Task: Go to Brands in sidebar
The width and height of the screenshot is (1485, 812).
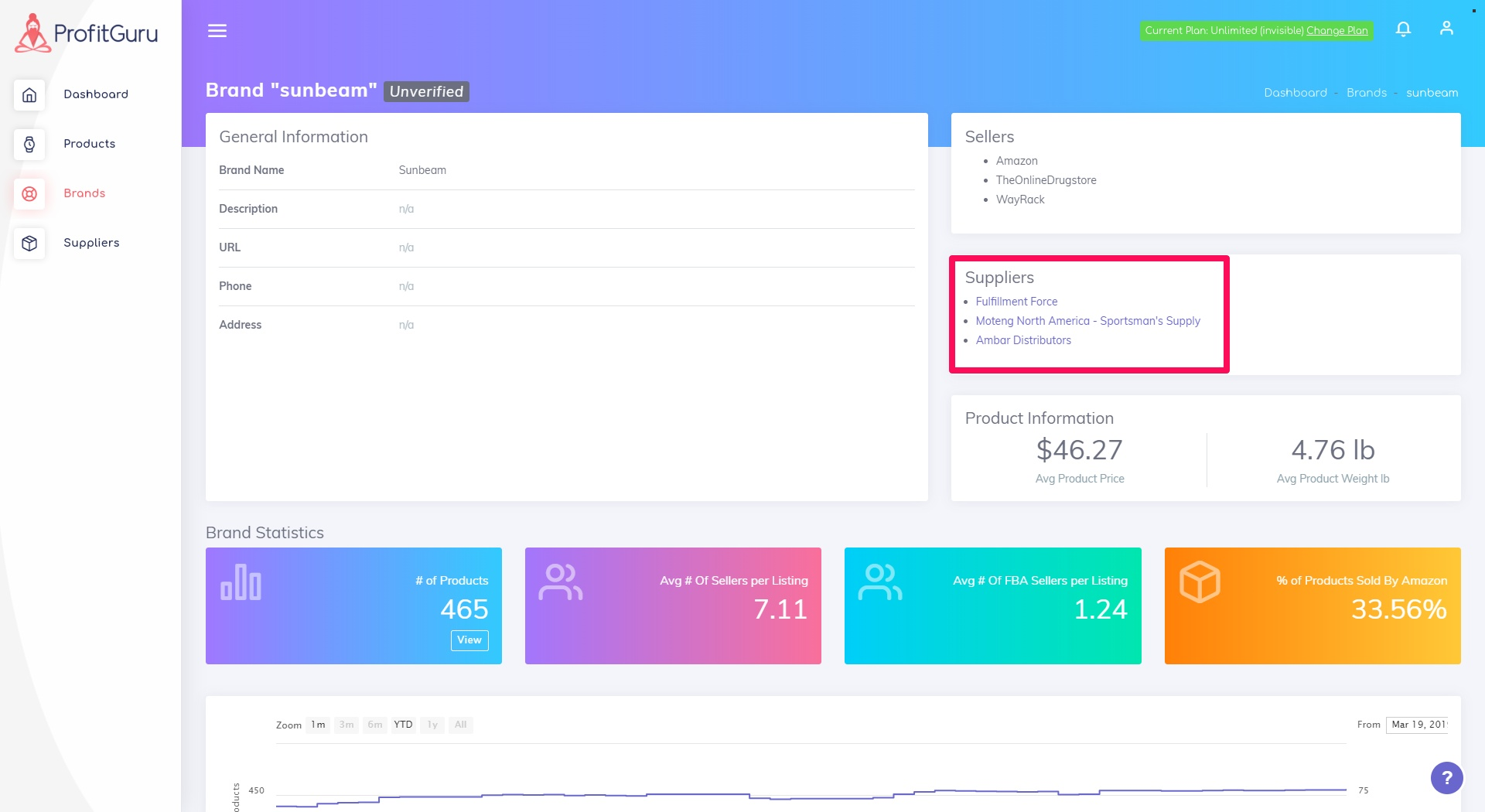Action: (x=84, y=193)
